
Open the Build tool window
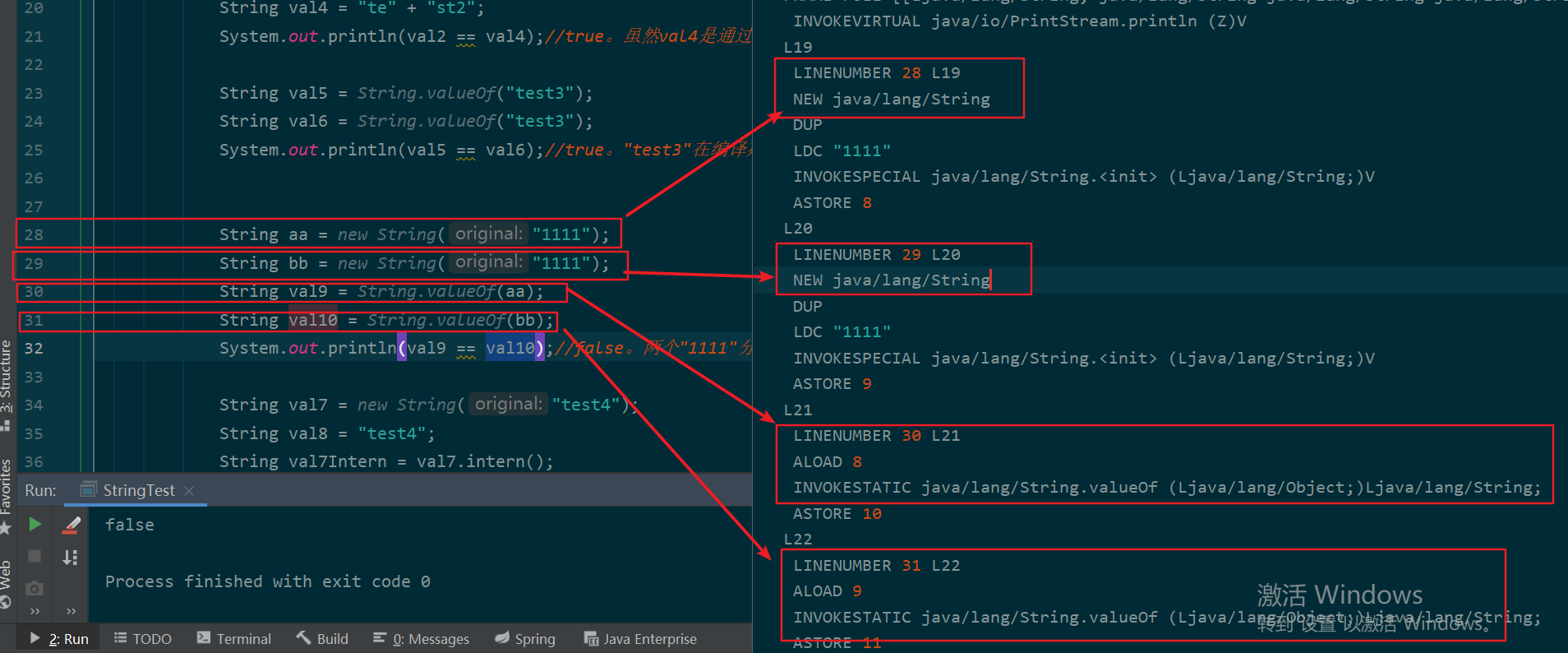[x=322, y=639]
